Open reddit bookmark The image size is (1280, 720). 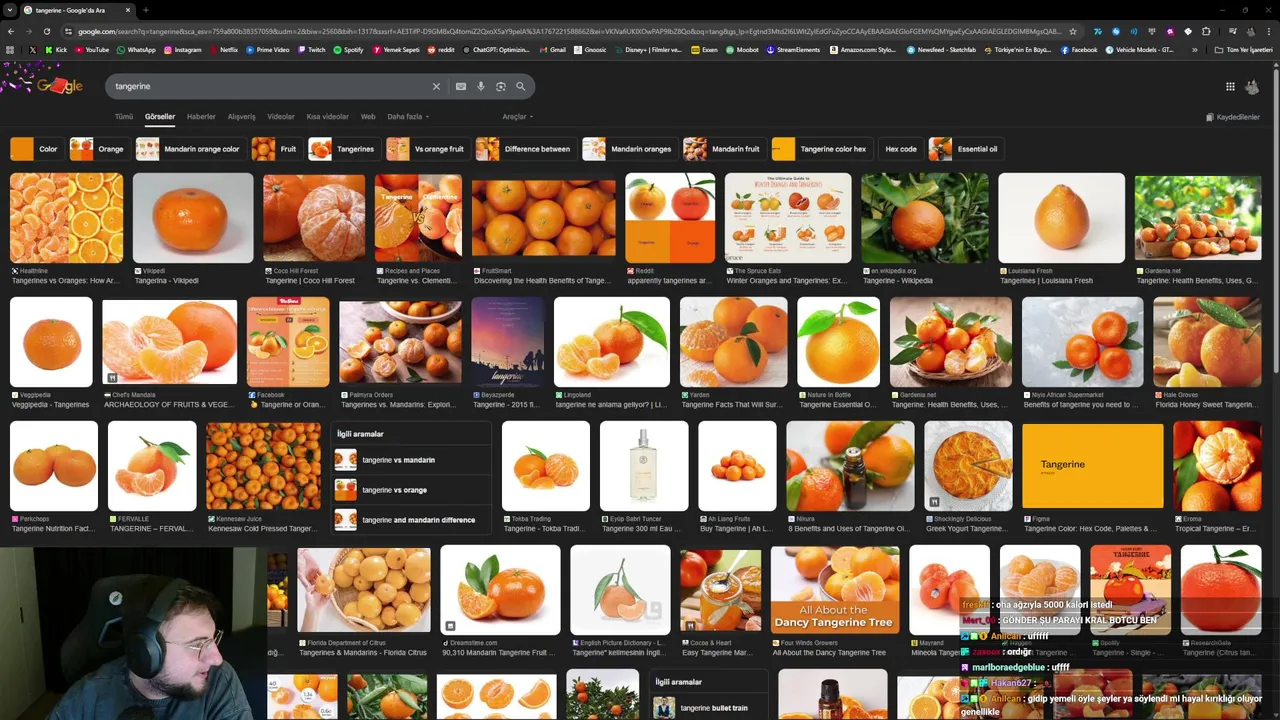(441, 50)
